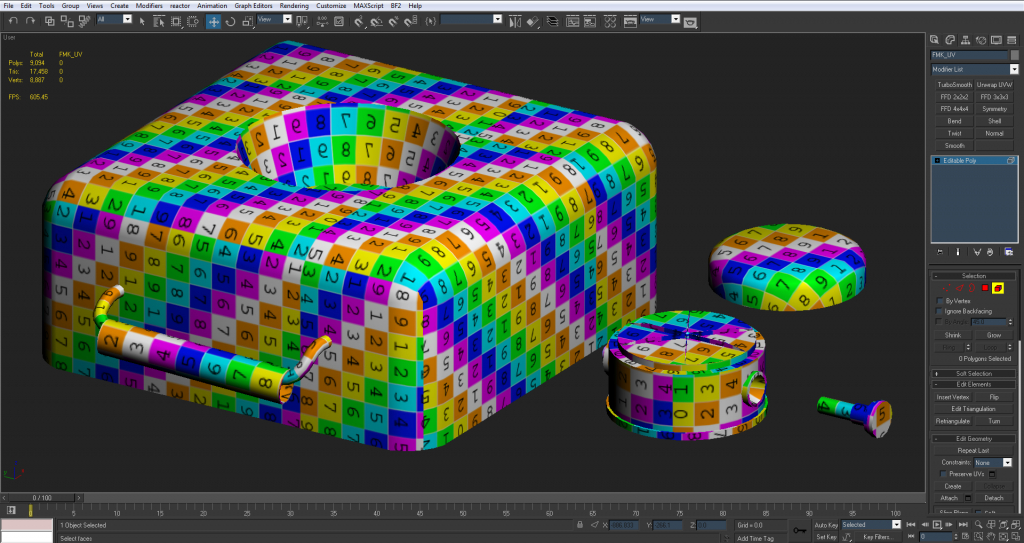Open the MAXScript menu

(x=369, y=5)
